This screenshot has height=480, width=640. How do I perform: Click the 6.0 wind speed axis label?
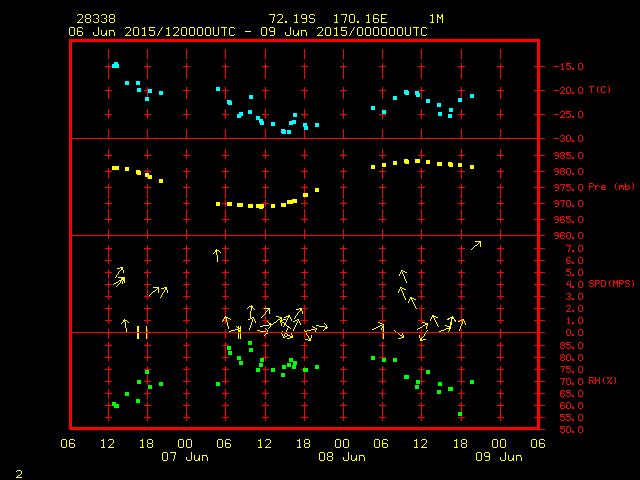574,260
